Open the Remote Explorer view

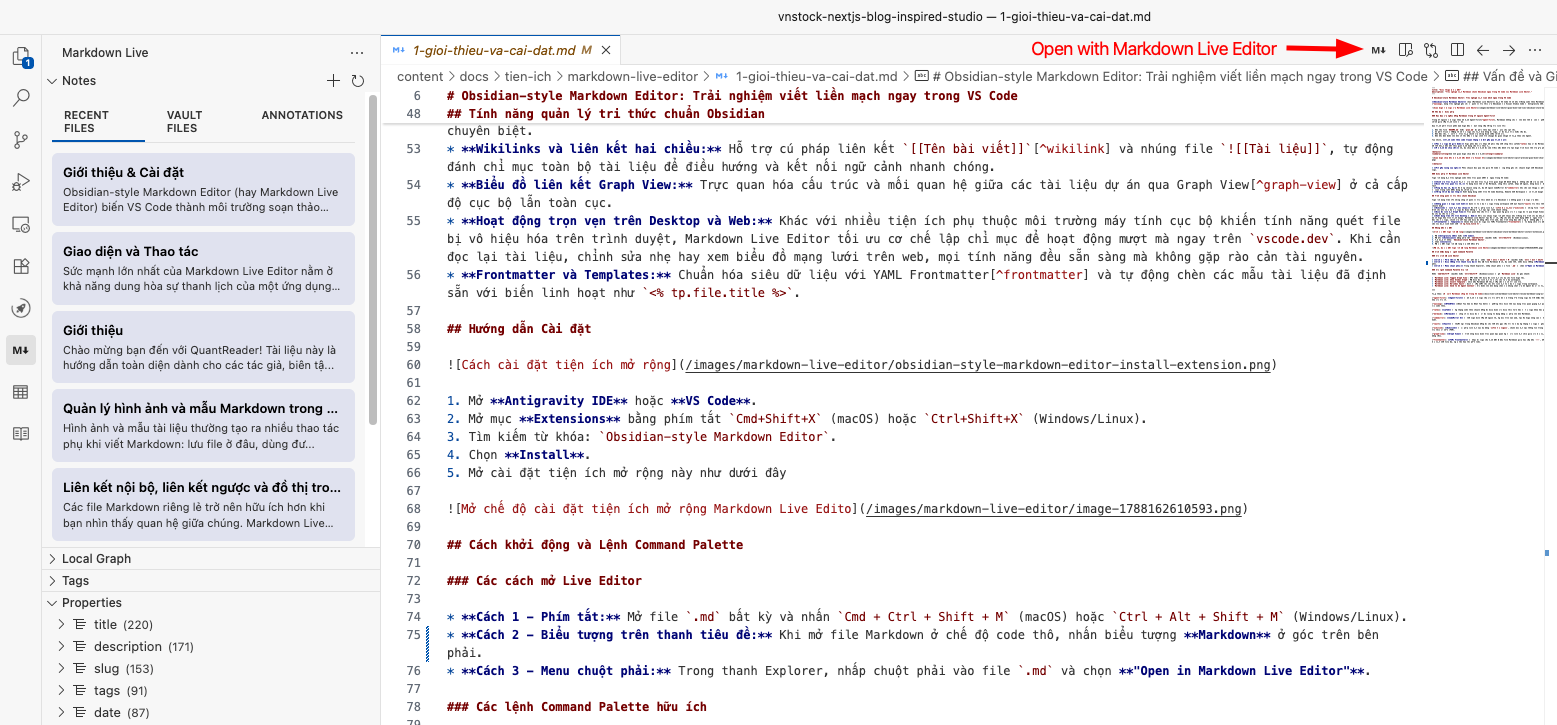(x=20, y=224)
